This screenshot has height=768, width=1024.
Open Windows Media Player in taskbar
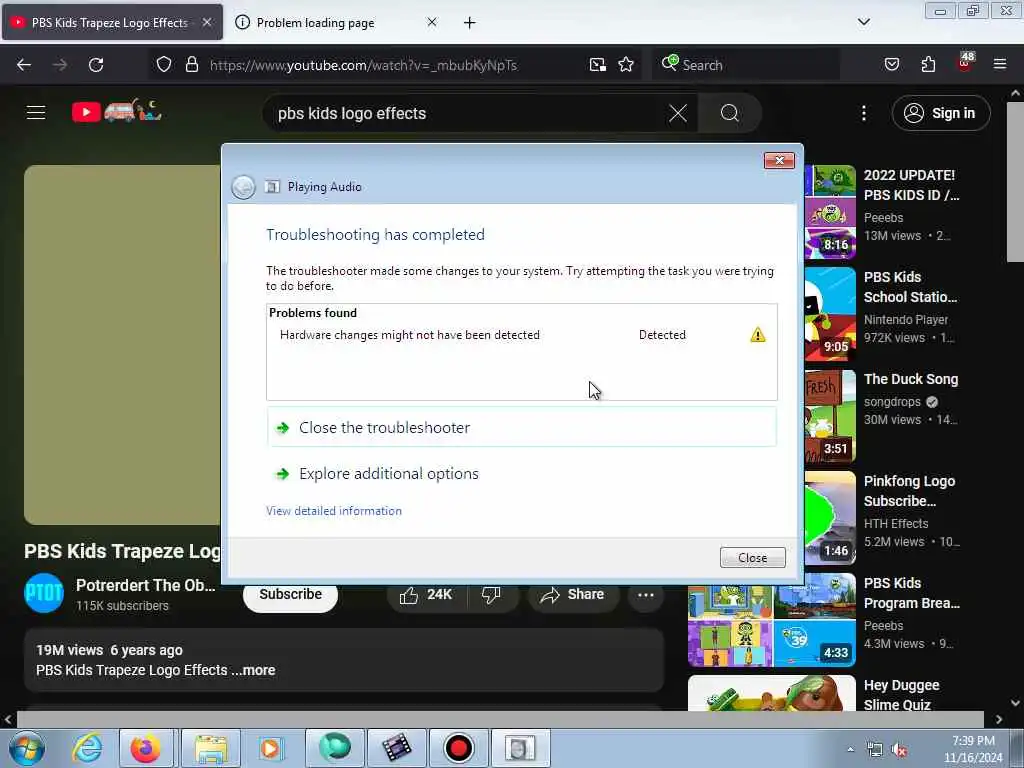(270, 748)
